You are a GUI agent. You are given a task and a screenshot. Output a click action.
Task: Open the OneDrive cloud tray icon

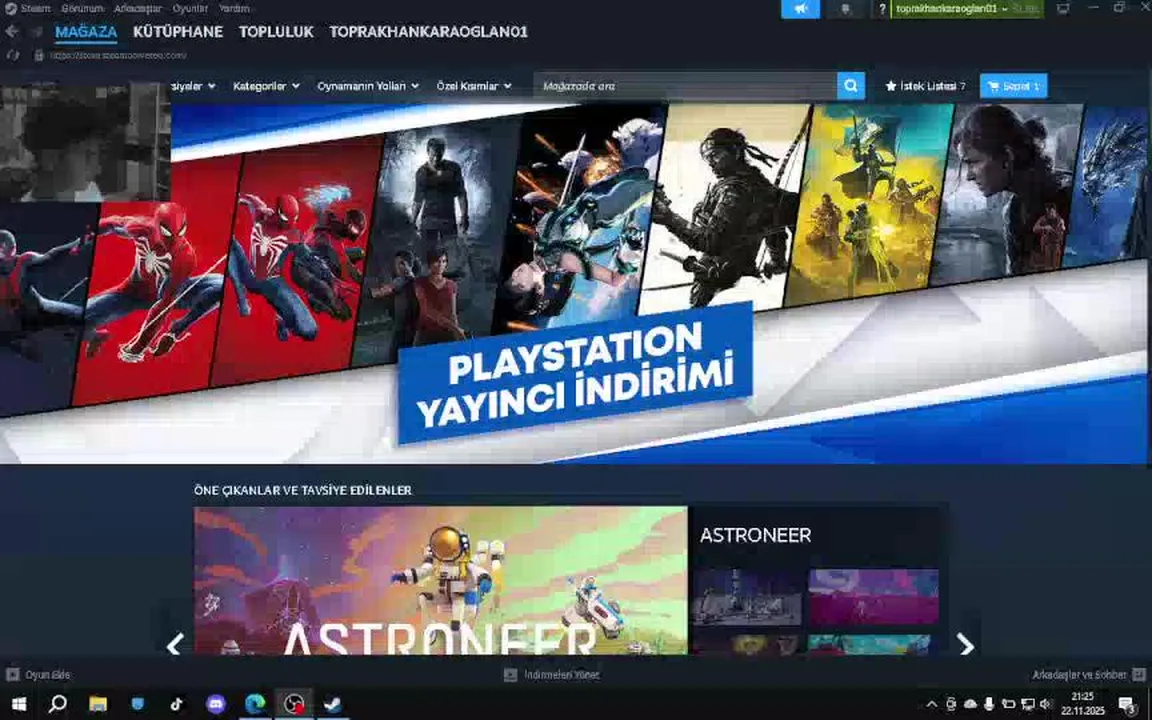click(x=970, y=704)
